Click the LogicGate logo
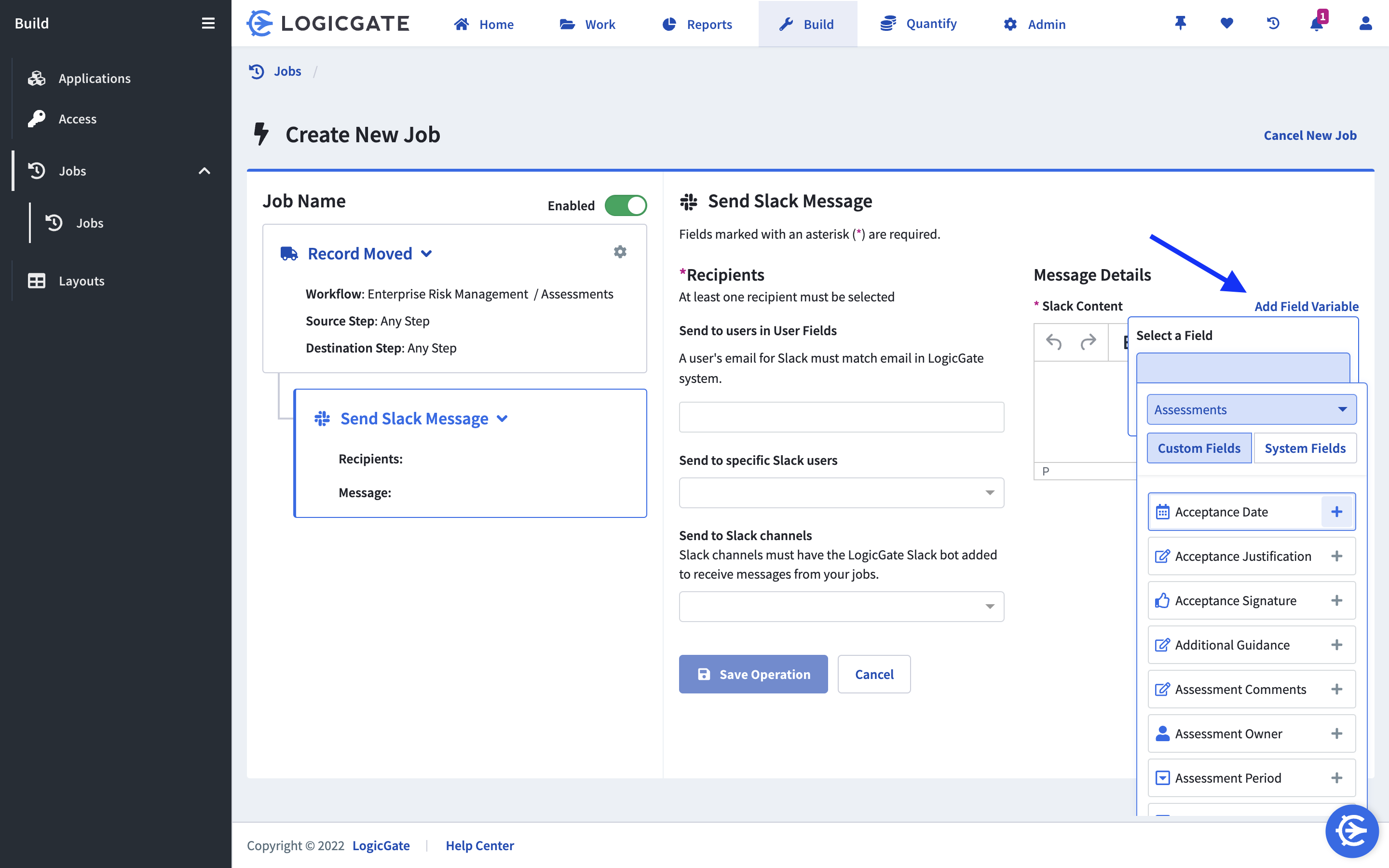Screen dimensions: 1389x868 (x=328, y=23)
